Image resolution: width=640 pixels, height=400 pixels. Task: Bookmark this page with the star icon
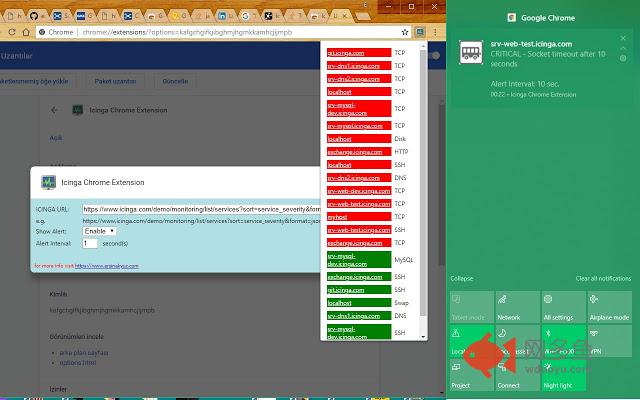407,32
